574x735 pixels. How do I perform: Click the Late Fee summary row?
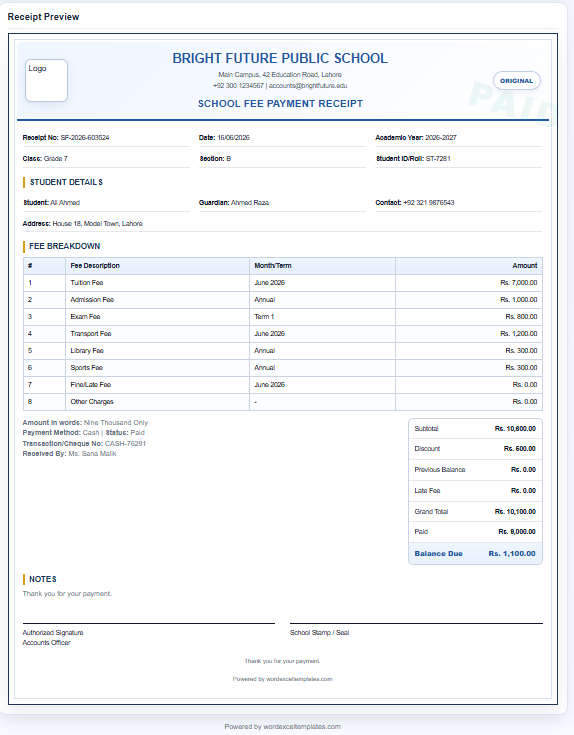(475, 491)
